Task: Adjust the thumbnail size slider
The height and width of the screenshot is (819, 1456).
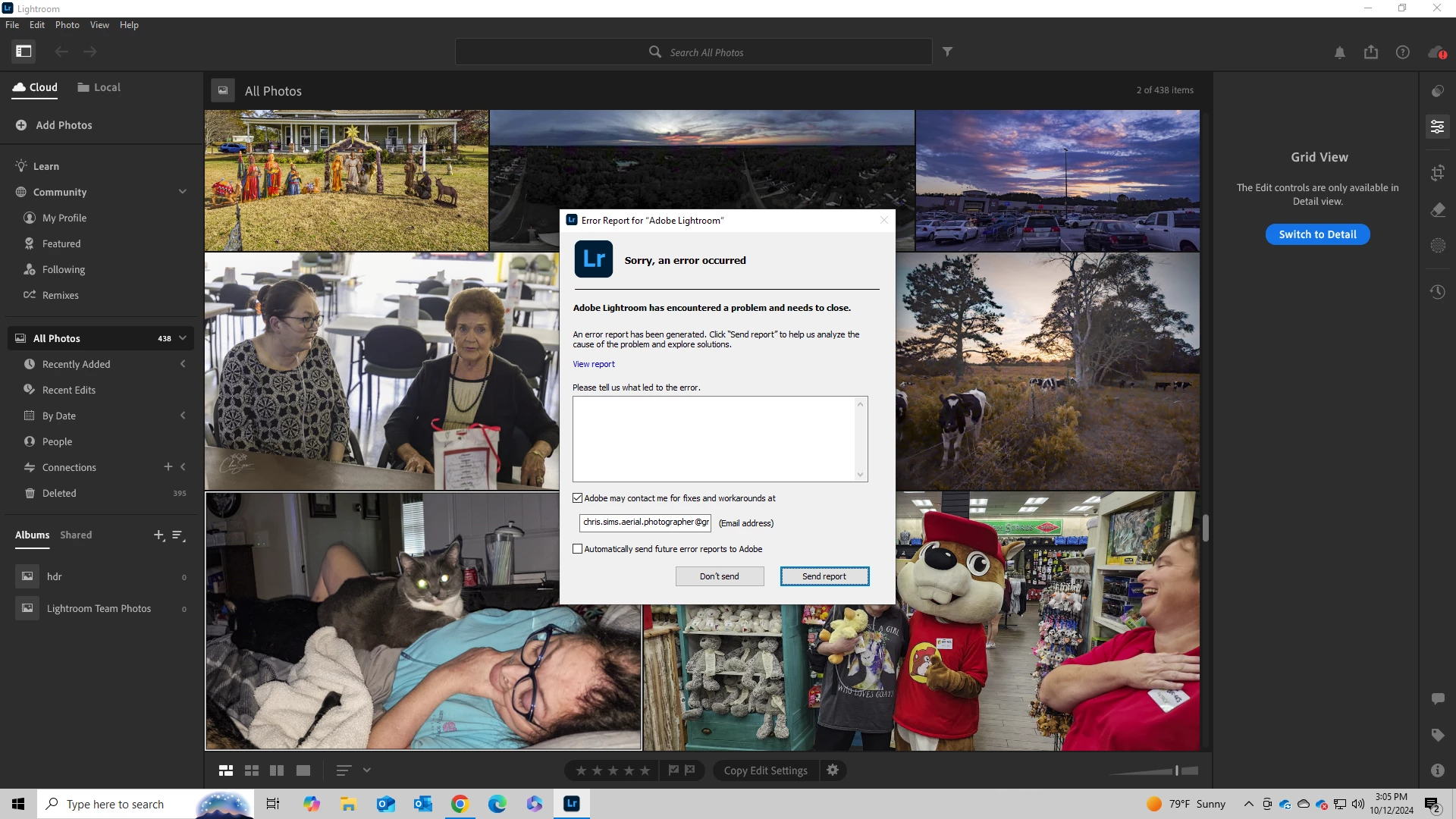Action: (x=1176, y=770)
